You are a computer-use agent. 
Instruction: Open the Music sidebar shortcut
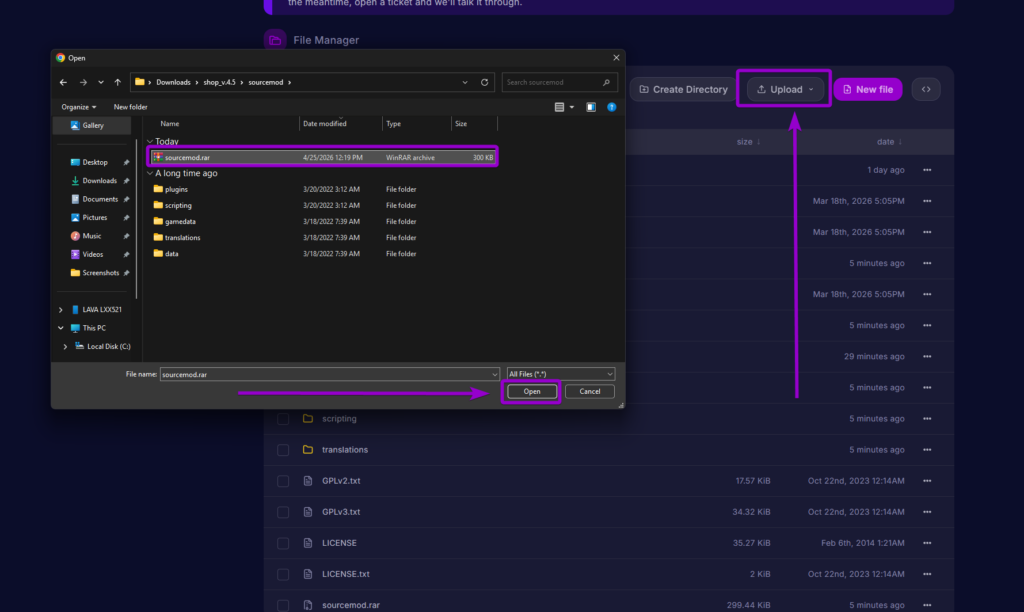point(93,236)
